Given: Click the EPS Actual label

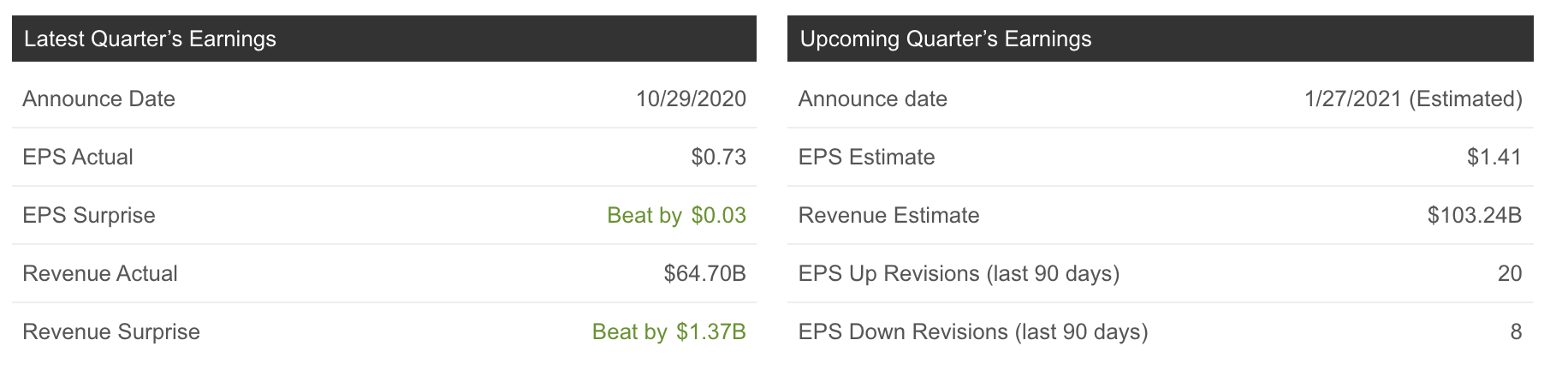Looking at the screenshot, I should (x=78, y=158).
